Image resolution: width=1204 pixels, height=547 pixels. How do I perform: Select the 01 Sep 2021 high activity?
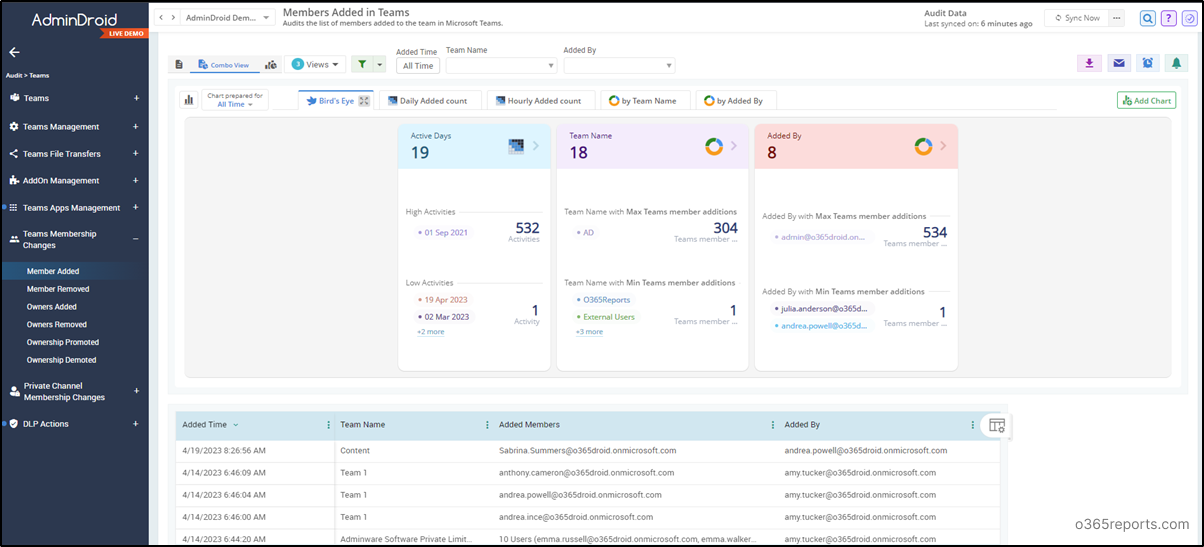445,232
